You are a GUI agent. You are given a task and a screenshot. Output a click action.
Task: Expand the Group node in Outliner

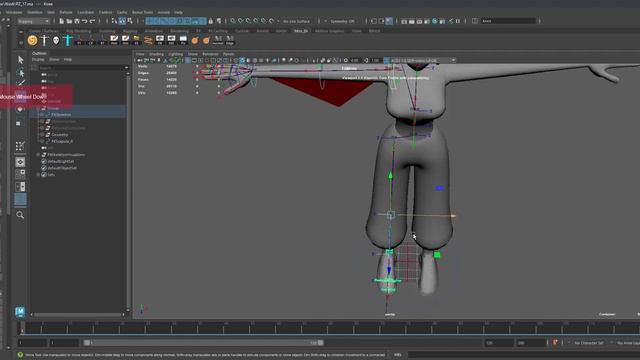tap(39, 108)
